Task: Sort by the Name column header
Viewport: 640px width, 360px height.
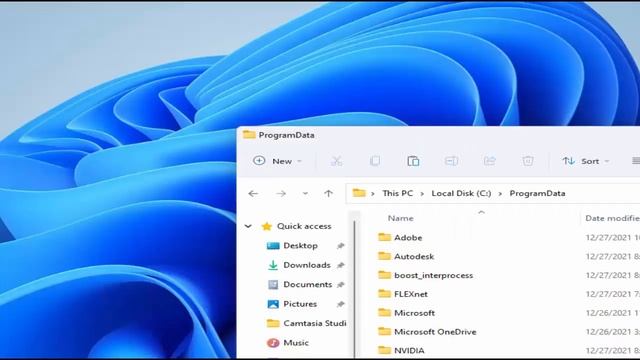Action: [x=400, y=218]
